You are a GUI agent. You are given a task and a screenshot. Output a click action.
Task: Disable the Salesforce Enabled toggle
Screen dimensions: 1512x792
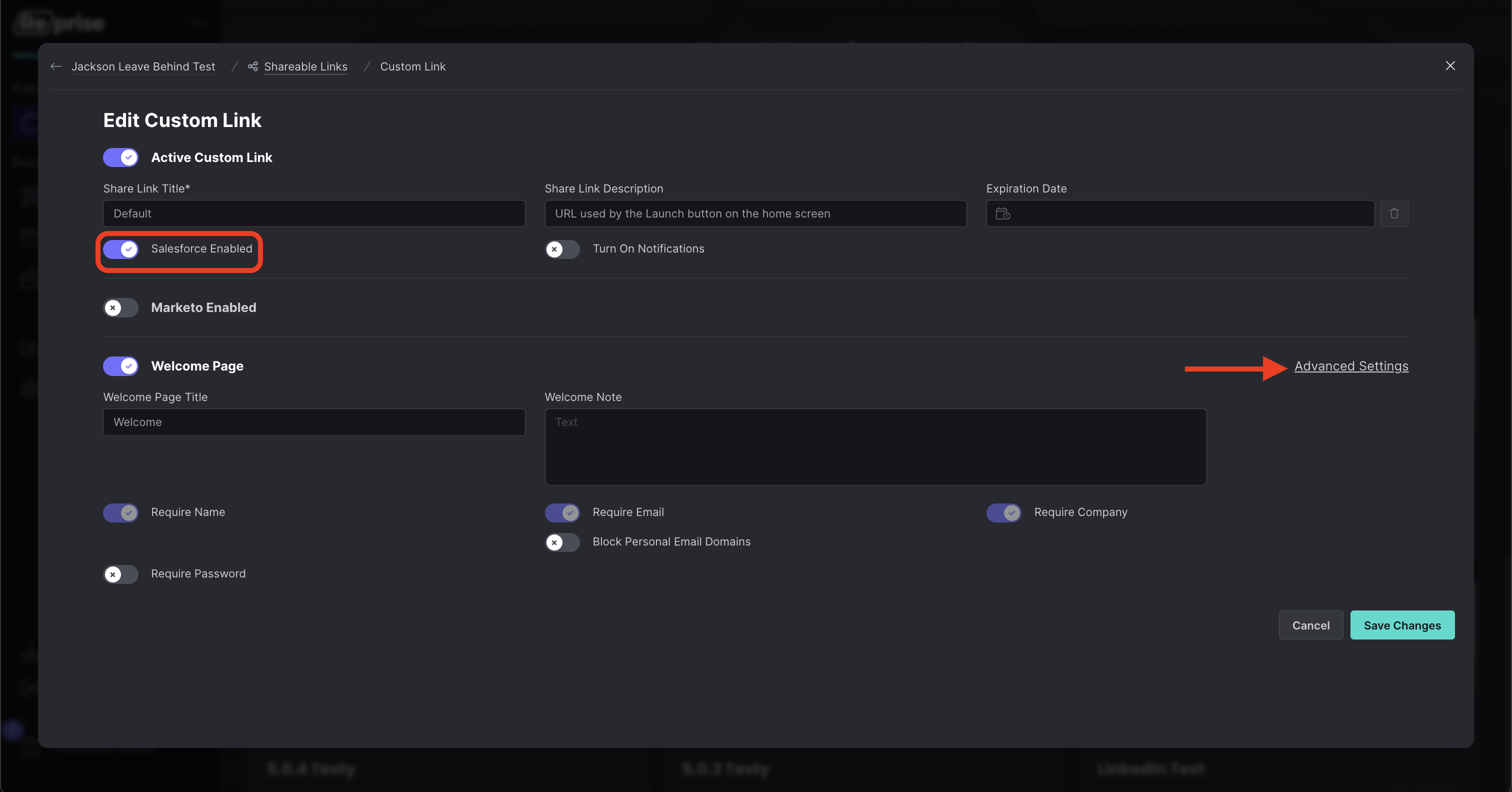[121, 249]
